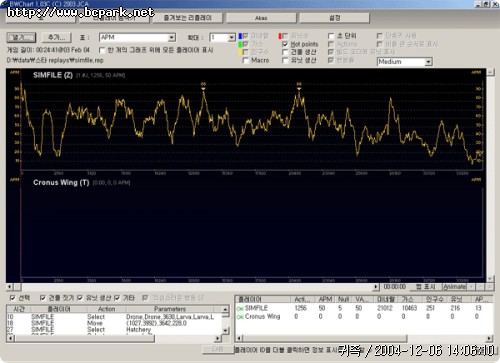Click the Drone,Drone parameters cell
Screen dimensions: 500x363
click(170, 317)
